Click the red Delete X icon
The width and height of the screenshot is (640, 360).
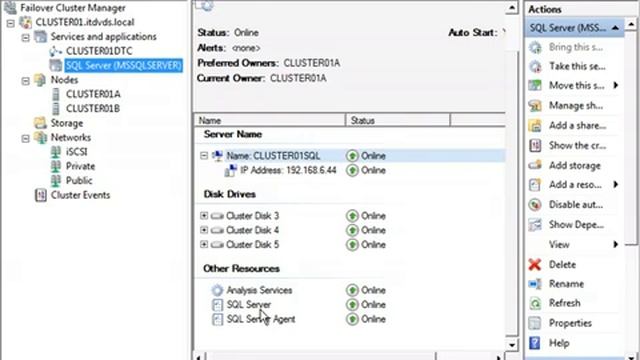[535, 264]
